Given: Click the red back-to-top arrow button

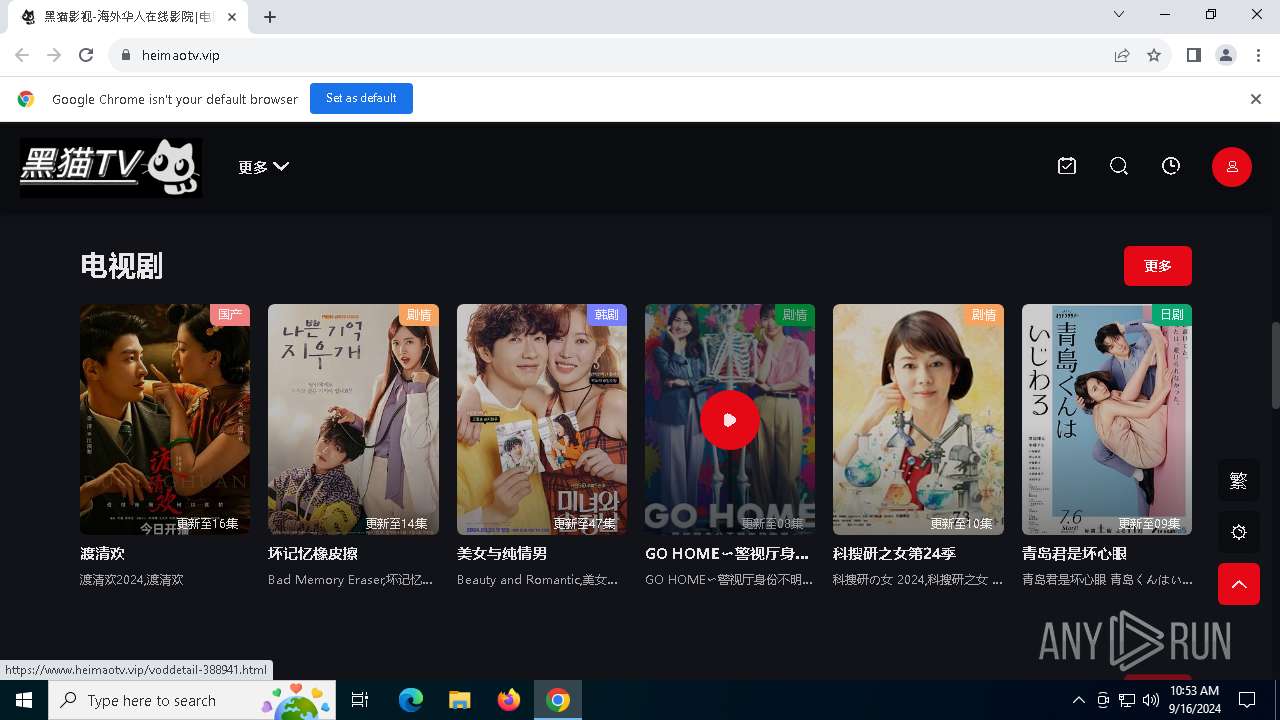Looking at the screenshot, I should coord(1239,585).
